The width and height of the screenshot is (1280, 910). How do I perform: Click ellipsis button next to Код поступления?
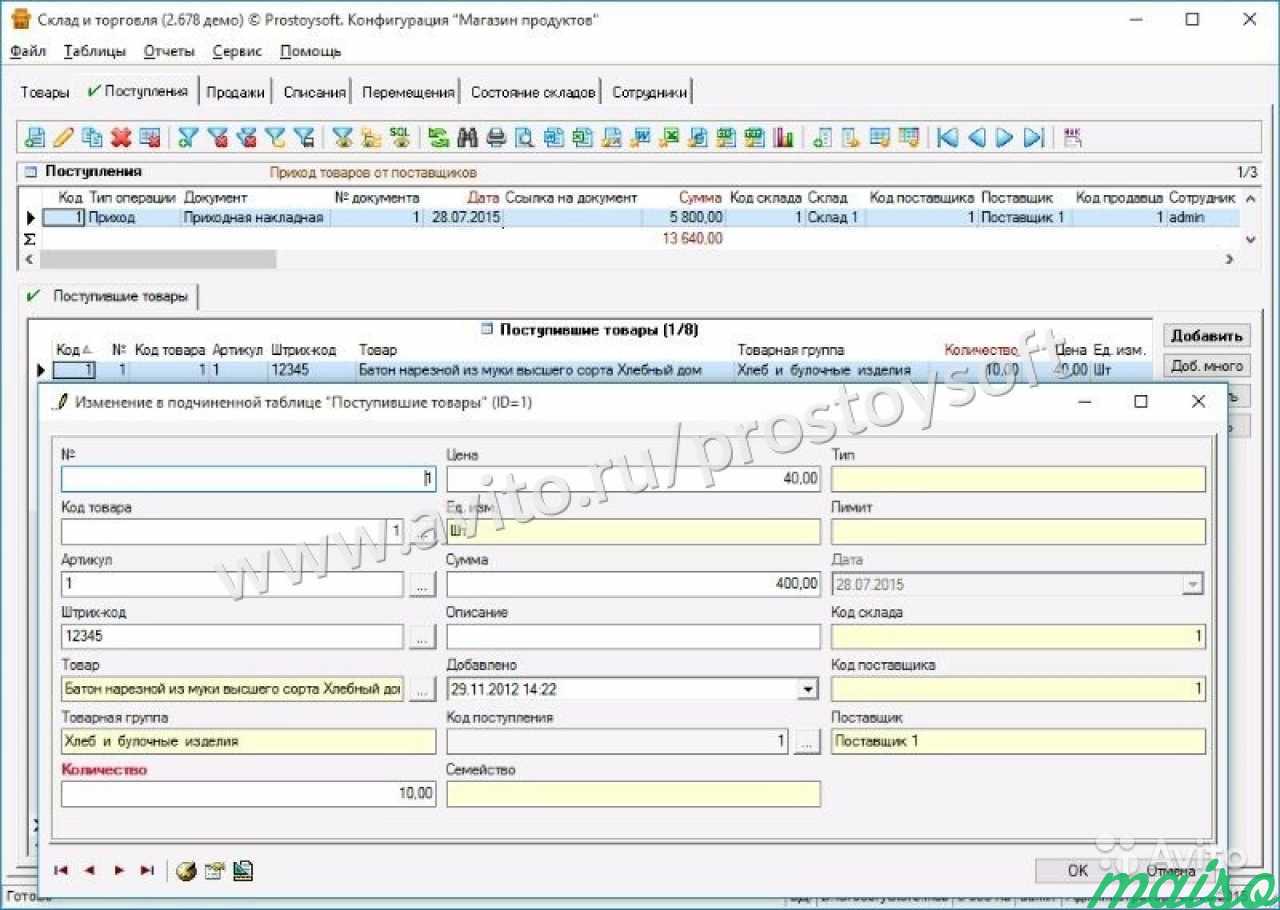(807, 742)
